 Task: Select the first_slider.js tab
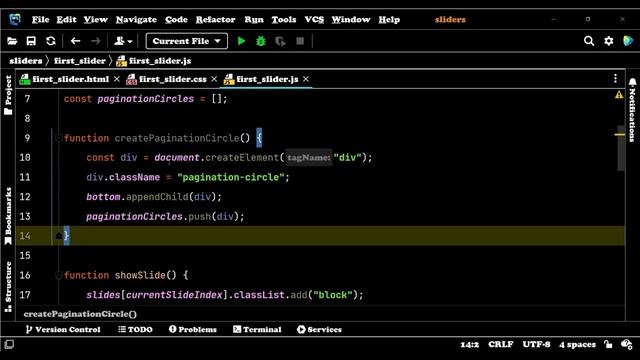tap(262, 79)
